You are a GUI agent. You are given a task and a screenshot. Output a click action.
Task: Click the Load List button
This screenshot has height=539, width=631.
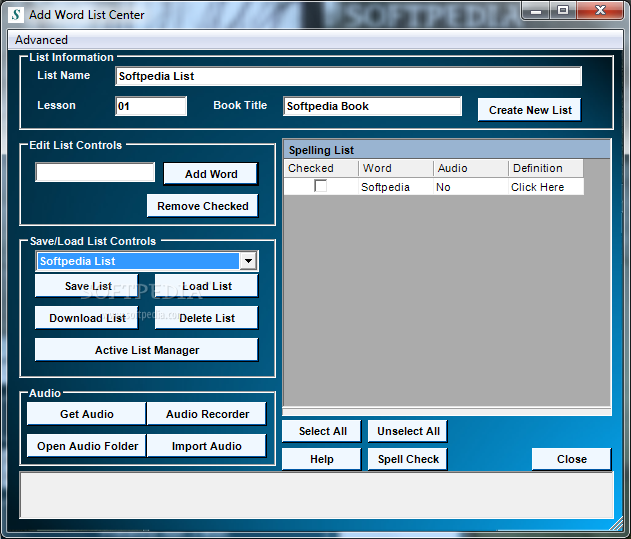click(x=206, y=286)
